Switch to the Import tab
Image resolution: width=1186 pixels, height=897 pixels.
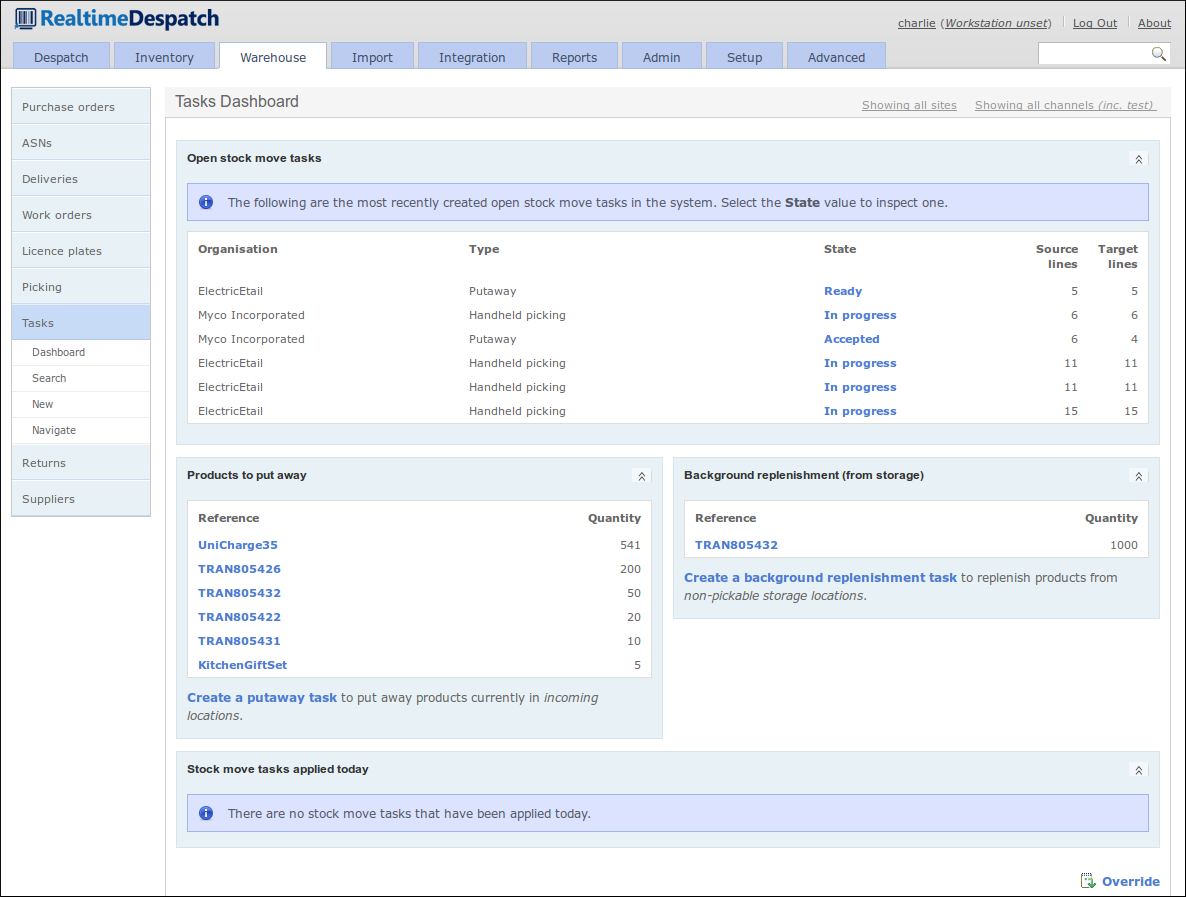[372, 57]
